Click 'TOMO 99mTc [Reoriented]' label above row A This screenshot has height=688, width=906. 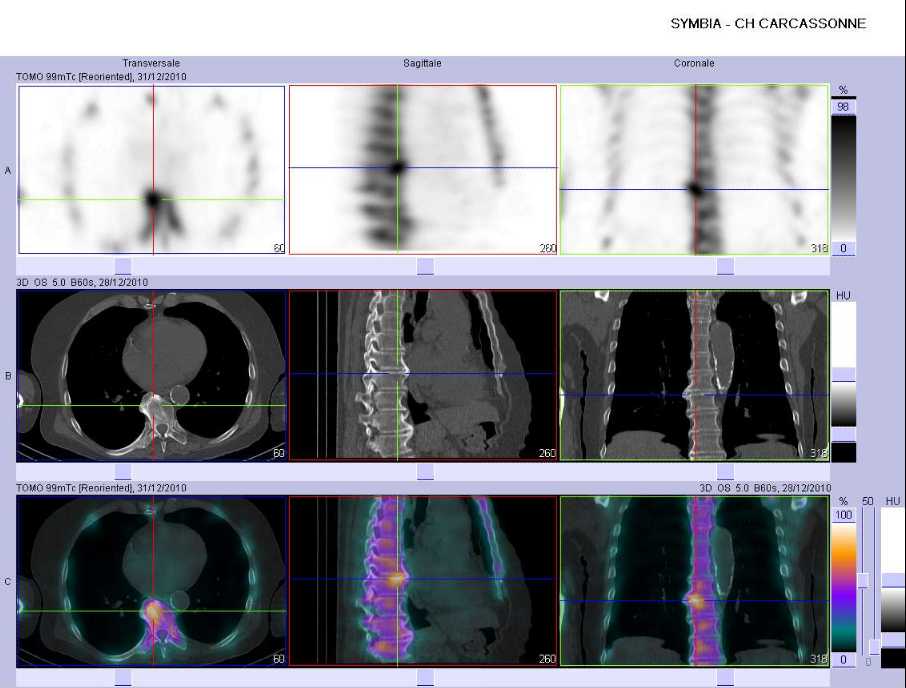pyautogui.click(x=75, y=76)
